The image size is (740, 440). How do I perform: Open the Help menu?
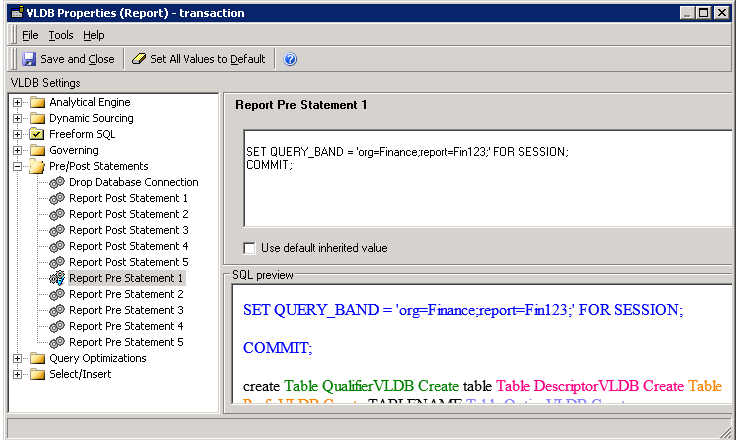93,35
